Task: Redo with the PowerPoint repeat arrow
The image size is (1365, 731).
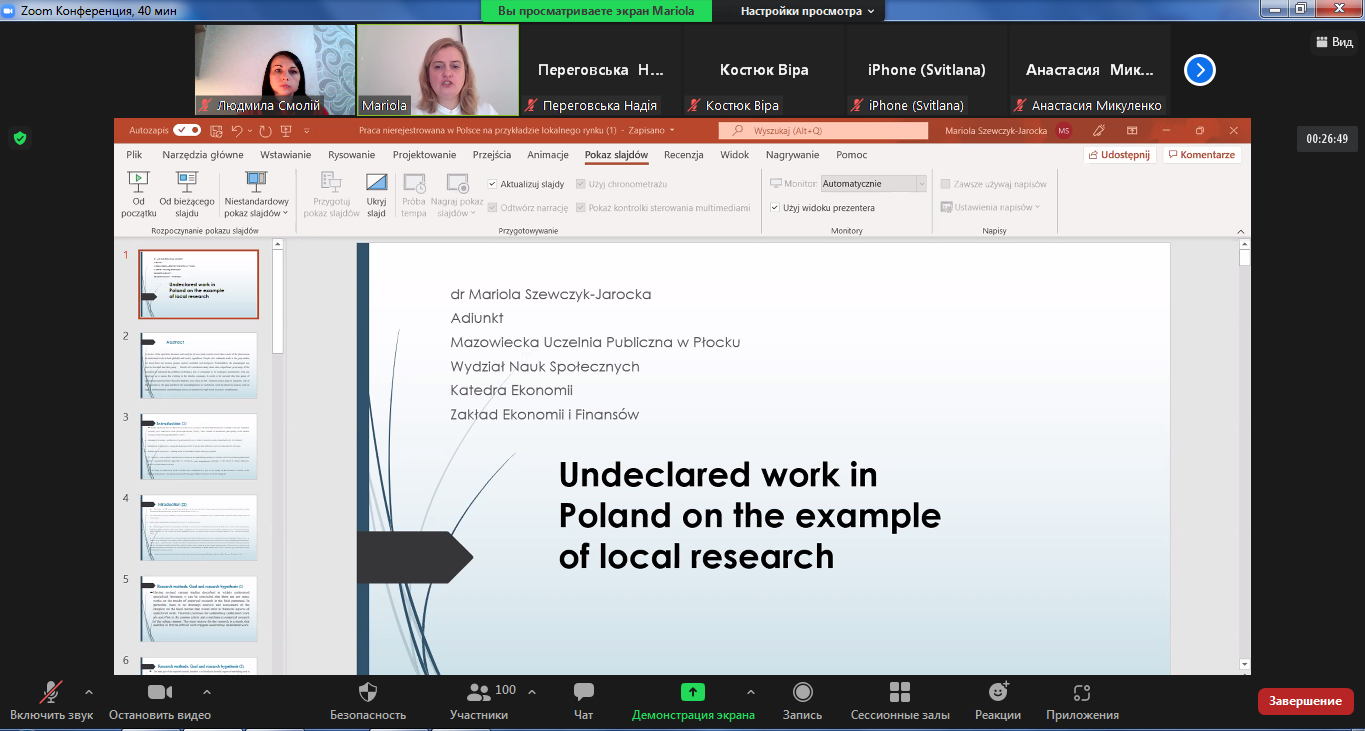Action: tap(266, 130)
